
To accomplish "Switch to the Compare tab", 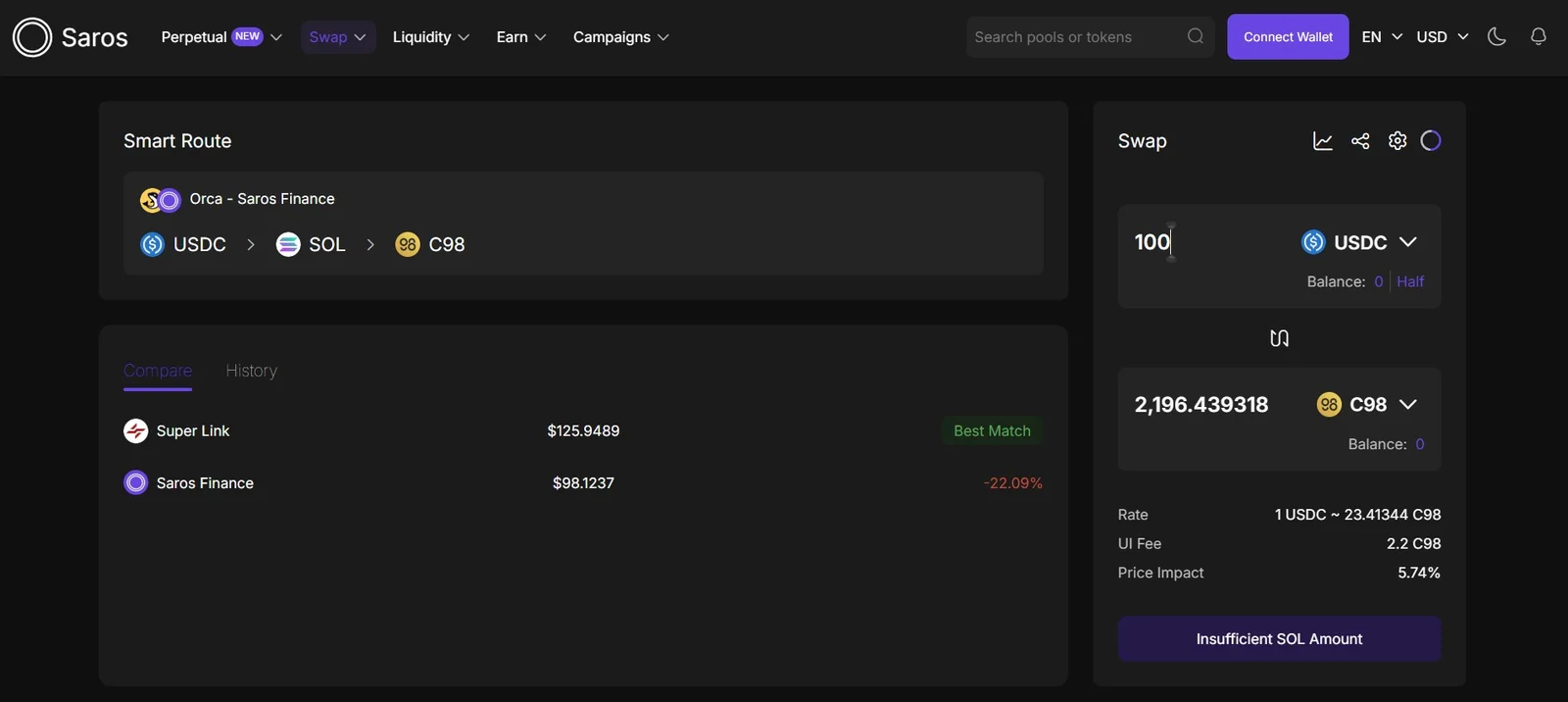I will tap(158, 371).
